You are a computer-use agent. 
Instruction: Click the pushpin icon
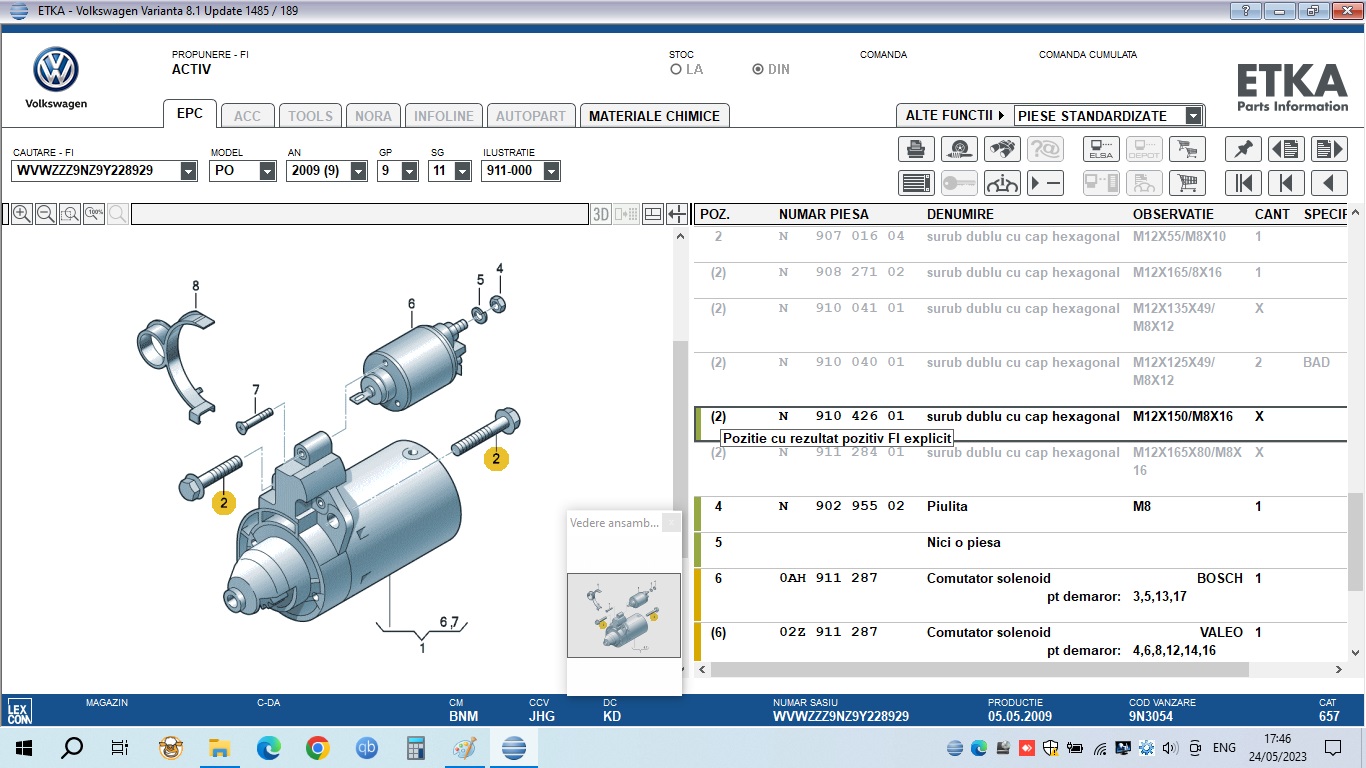tap(1243, 149)
